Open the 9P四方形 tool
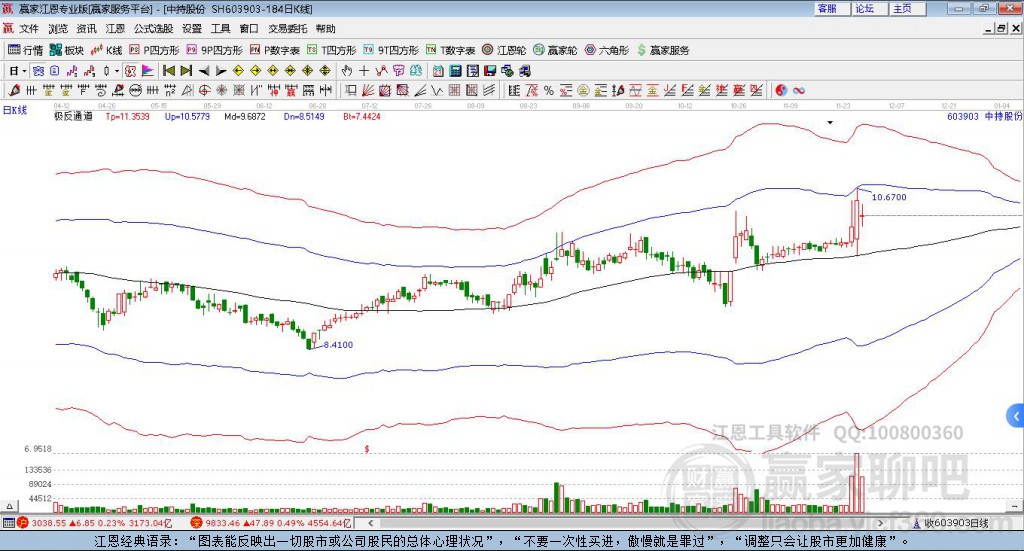This screenshot has height=551, width=1024. click(214, 50)
